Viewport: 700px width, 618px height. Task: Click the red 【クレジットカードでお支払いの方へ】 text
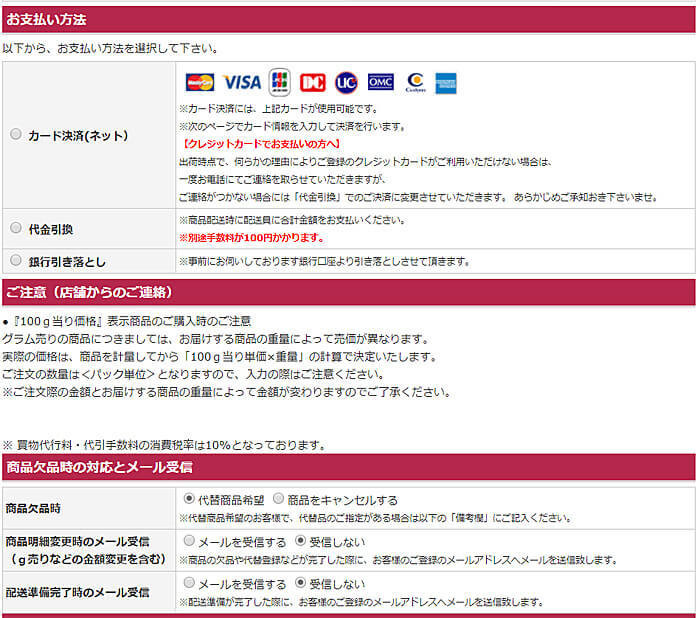click(x=246, y=143)
